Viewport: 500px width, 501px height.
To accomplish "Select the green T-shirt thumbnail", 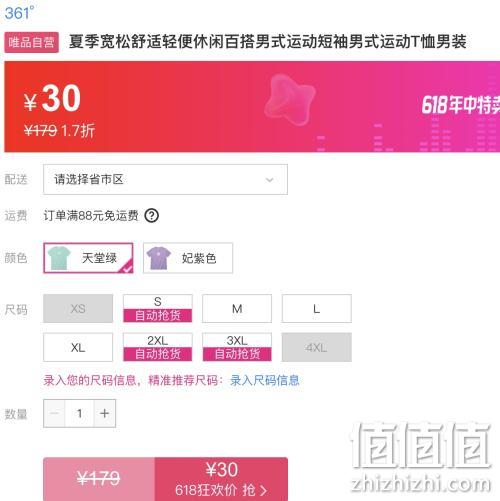I will [59, 258].
